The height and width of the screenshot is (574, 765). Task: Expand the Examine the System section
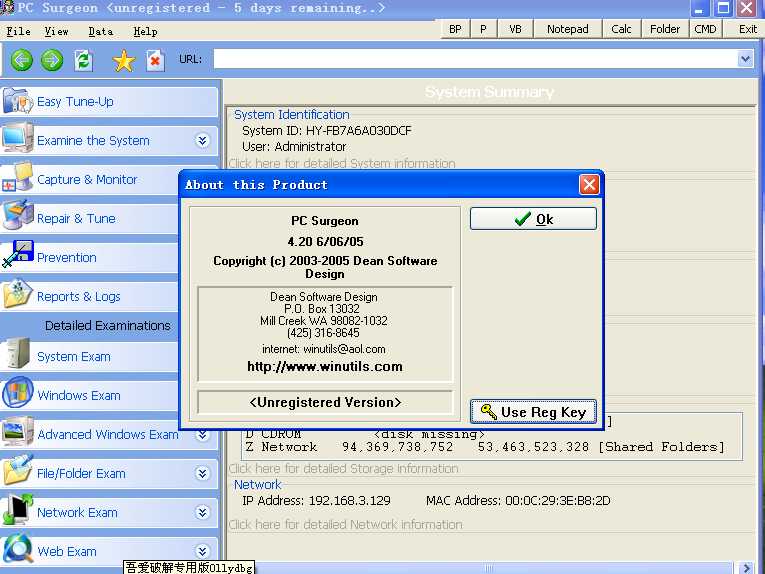pos(202,140)
